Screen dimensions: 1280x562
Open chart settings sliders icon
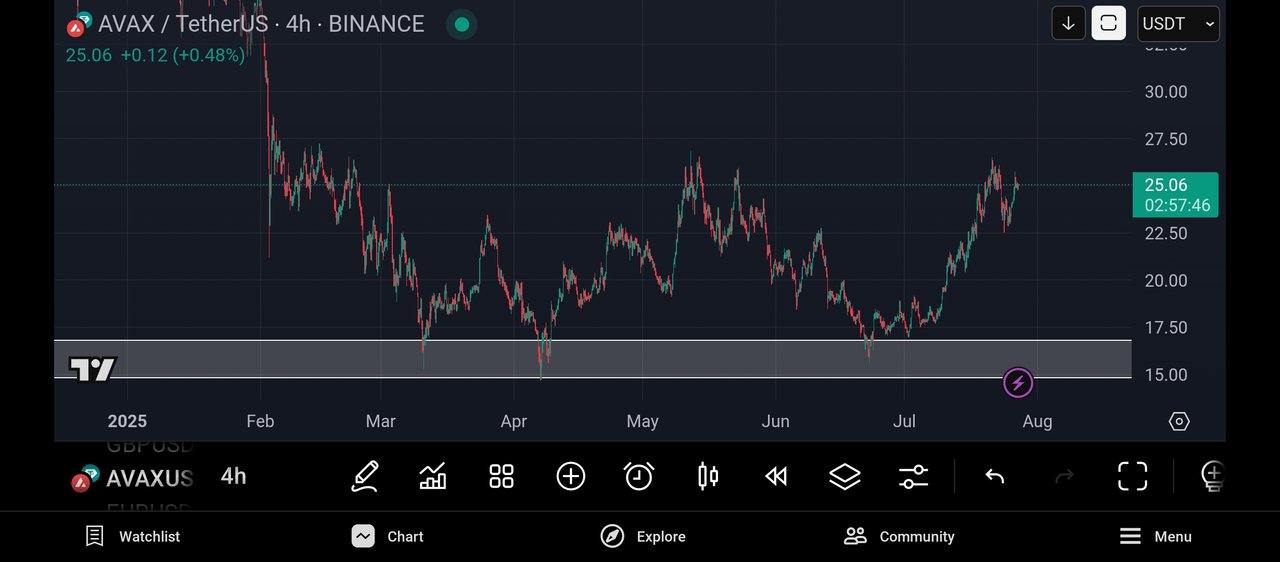913,476
